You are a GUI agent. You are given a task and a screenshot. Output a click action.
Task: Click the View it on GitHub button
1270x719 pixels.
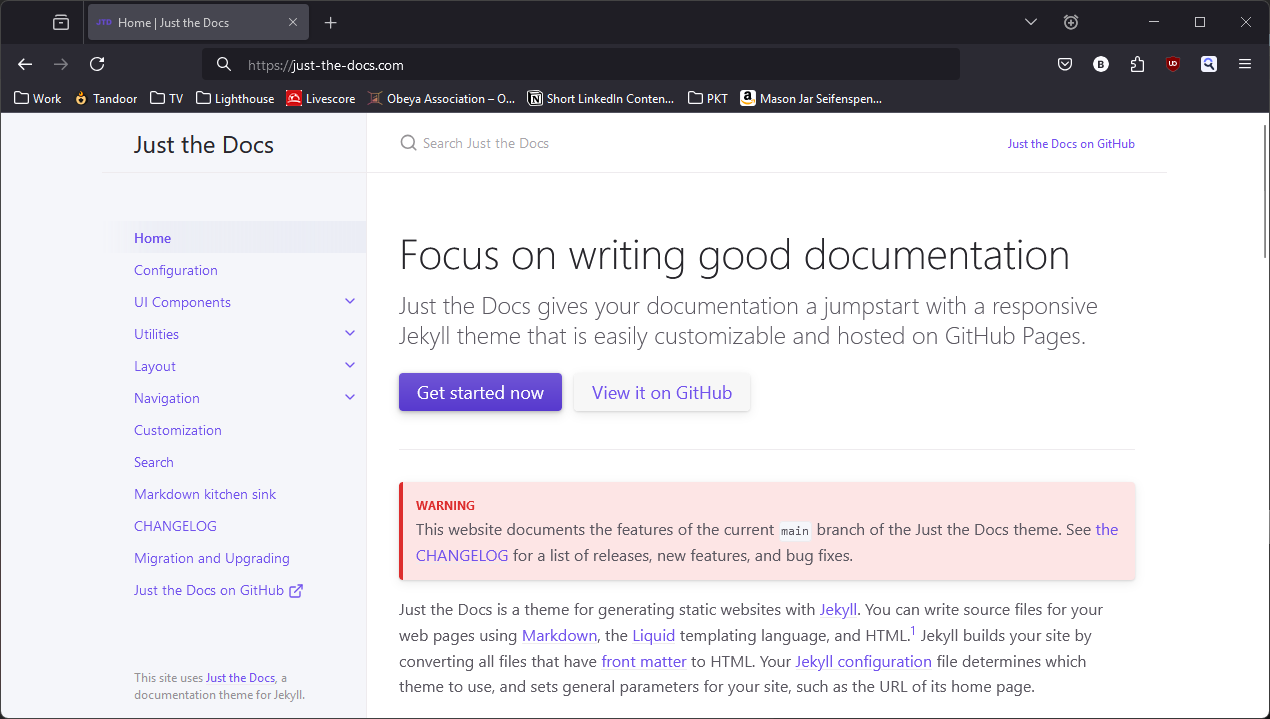click(x=662, y=392)
